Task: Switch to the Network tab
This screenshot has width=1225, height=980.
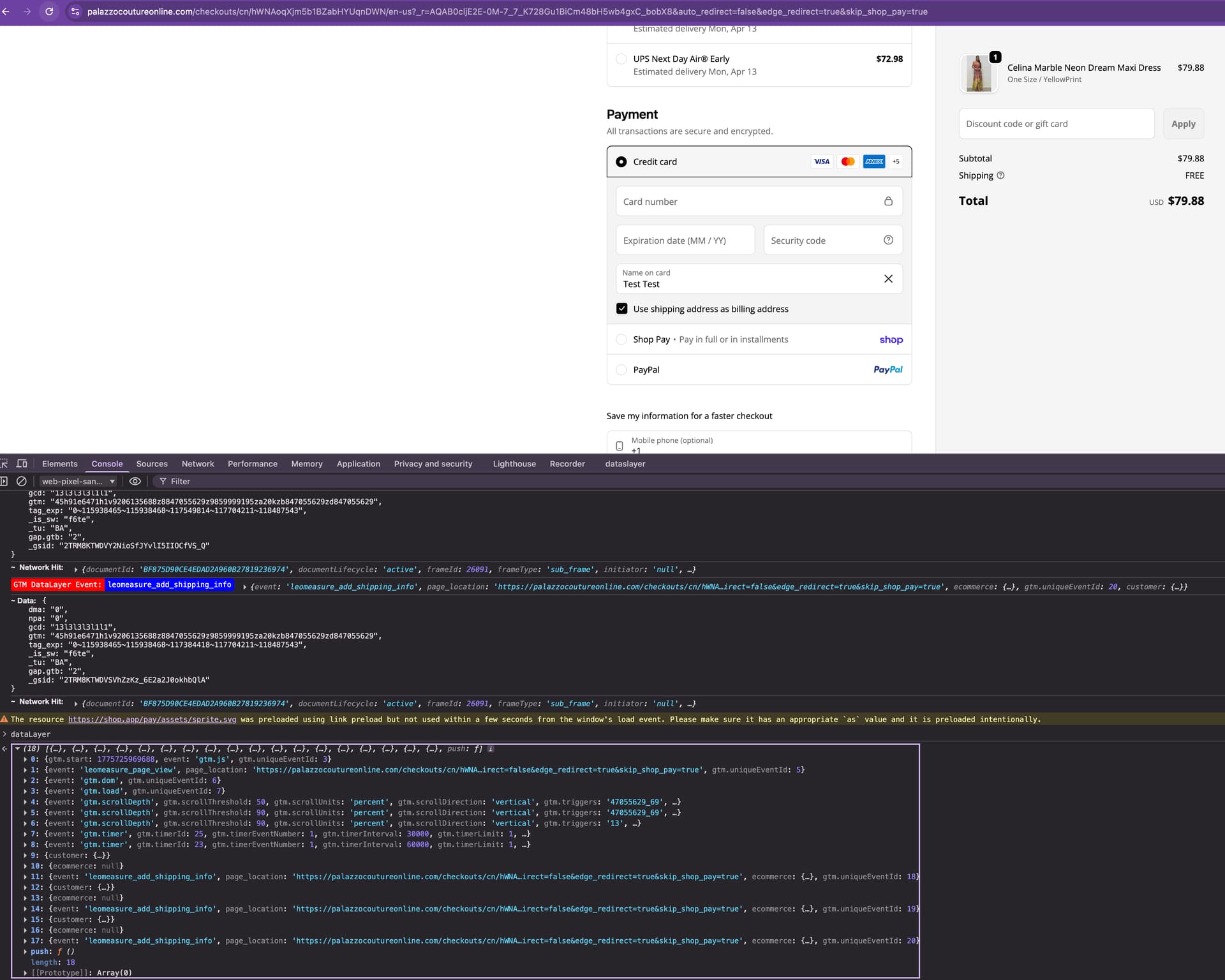Action: 198,464
